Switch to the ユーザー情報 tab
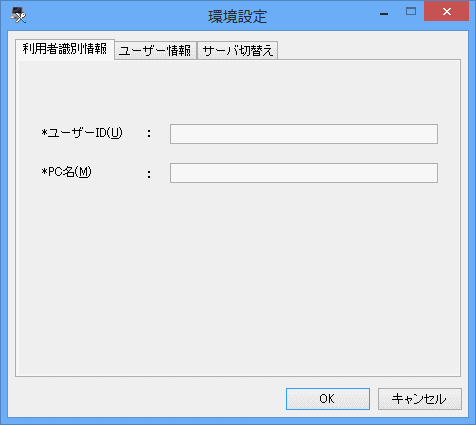Image resolution: width=476 pixels, height=425 pixels. click(x=155, y=51)
